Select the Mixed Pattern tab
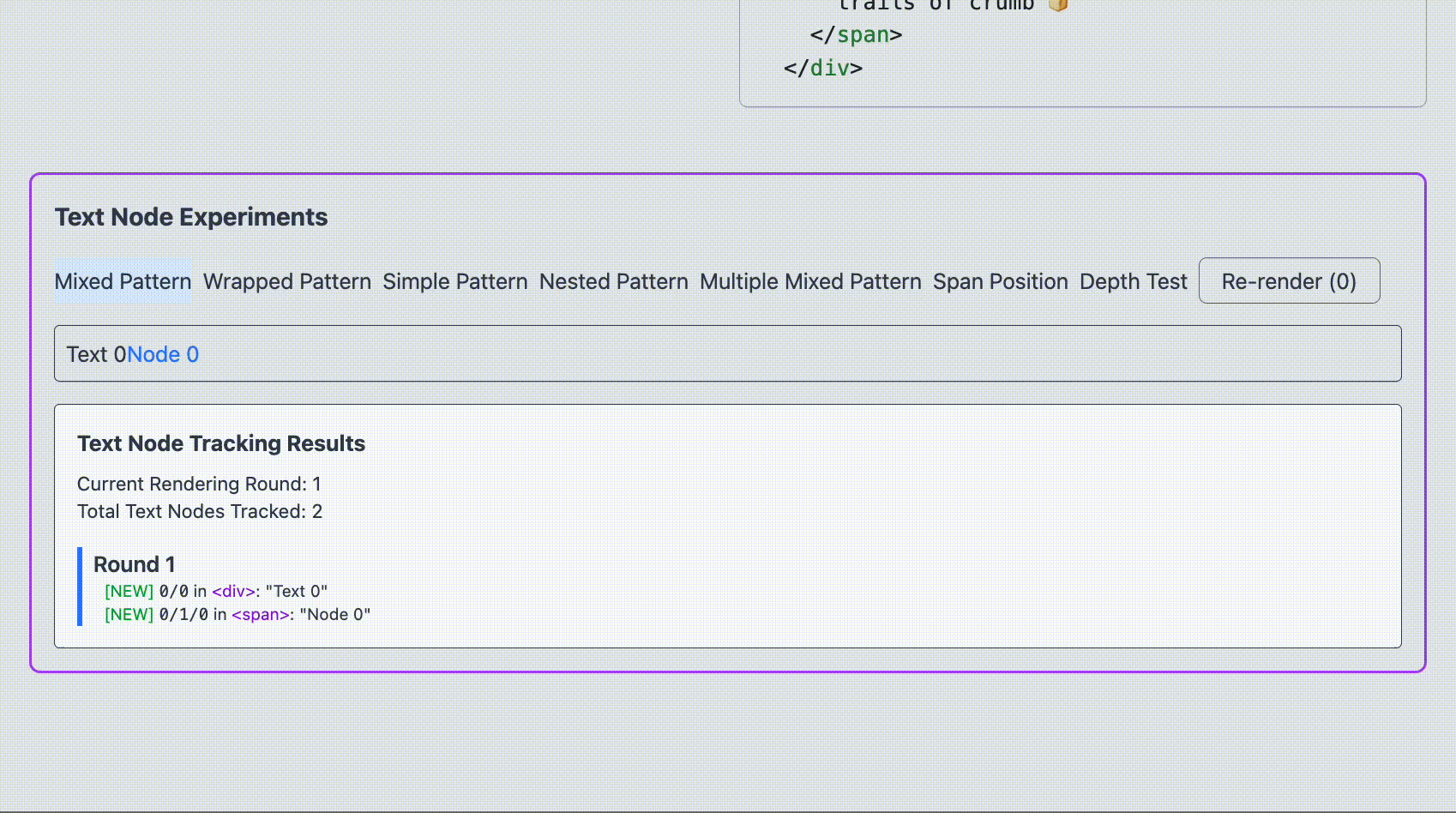This screenshot has width=1456, height=813. (x=123, y=281)
